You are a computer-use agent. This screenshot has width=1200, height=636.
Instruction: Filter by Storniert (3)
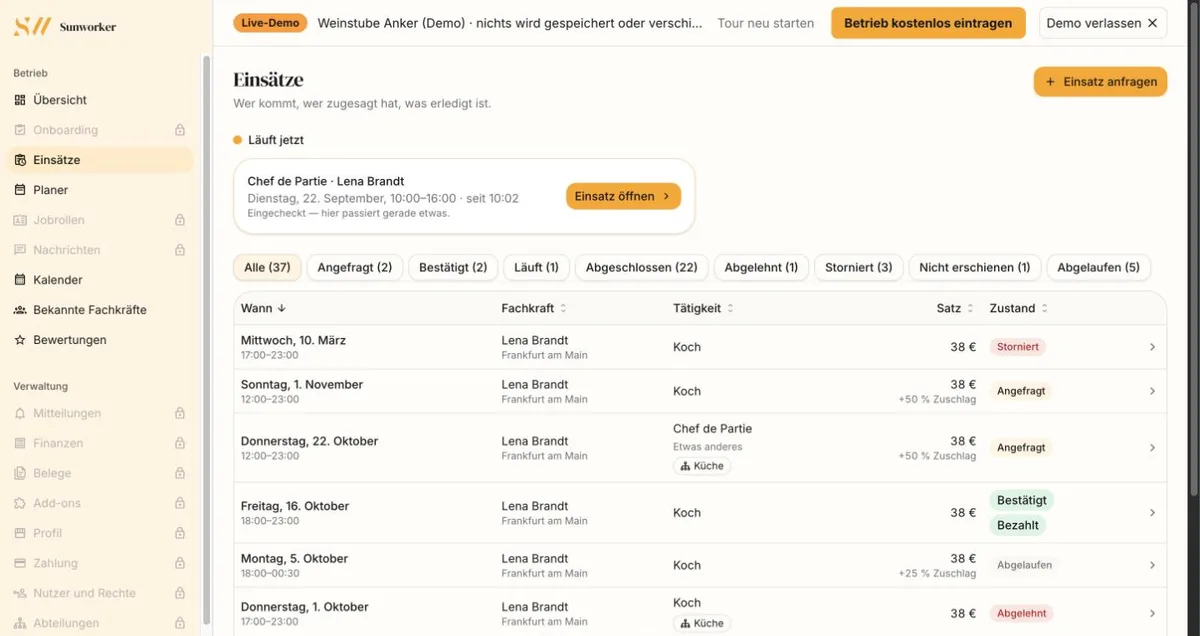pos(859,267)
